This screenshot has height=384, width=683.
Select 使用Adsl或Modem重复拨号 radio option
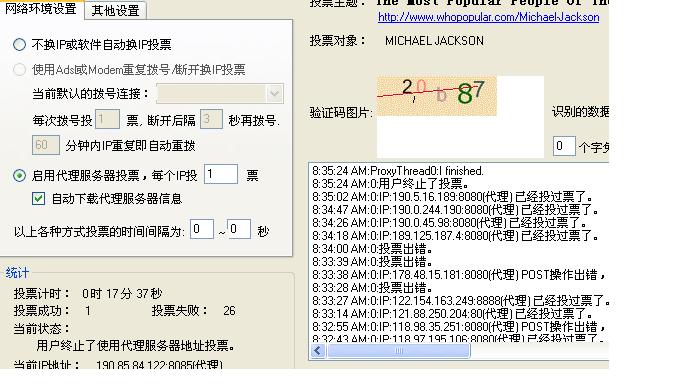tap(19, 69)
